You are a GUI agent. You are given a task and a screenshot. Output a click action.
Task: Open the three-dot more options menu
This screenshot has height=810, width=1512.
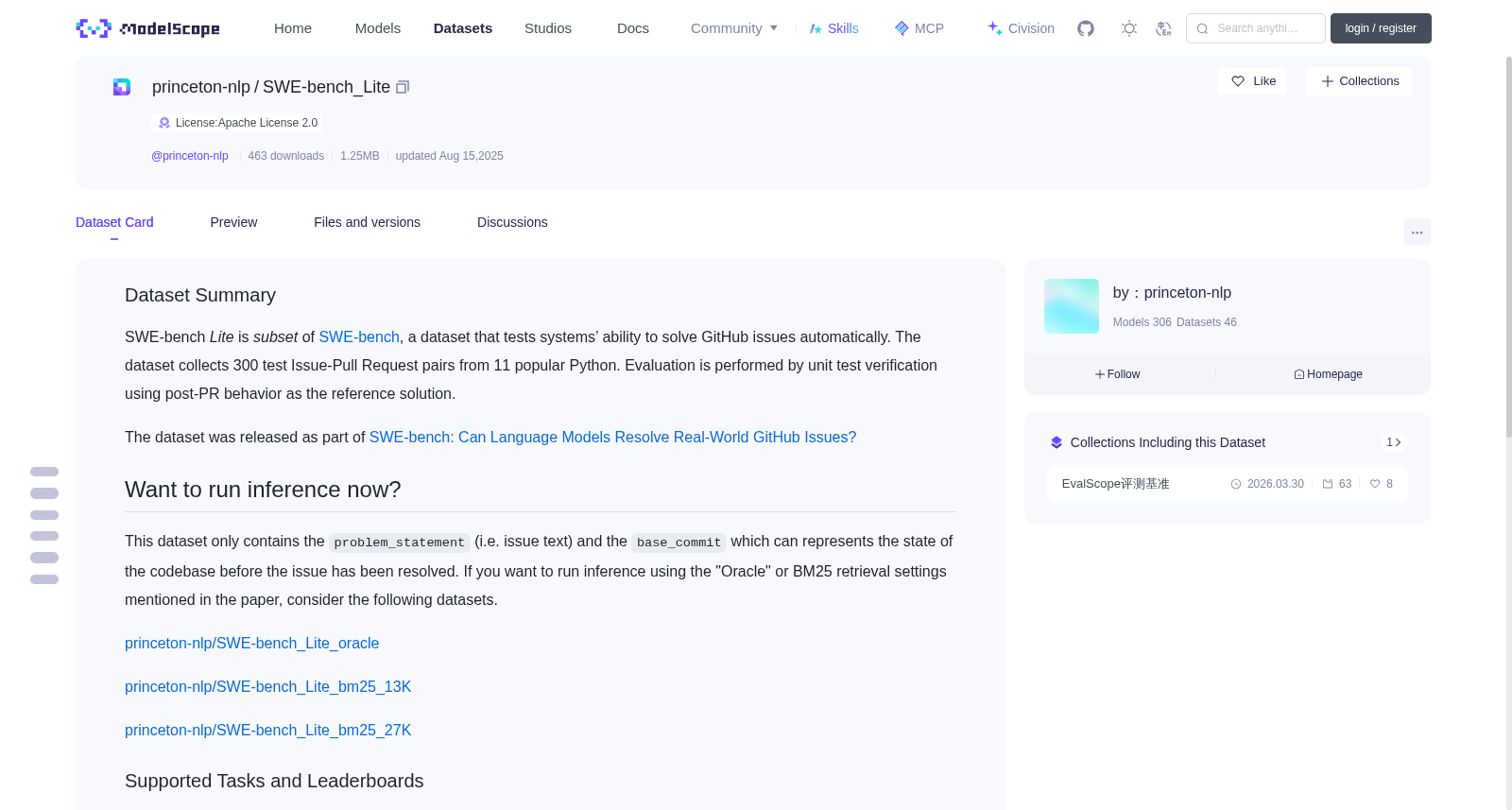tap(1417, 232)
